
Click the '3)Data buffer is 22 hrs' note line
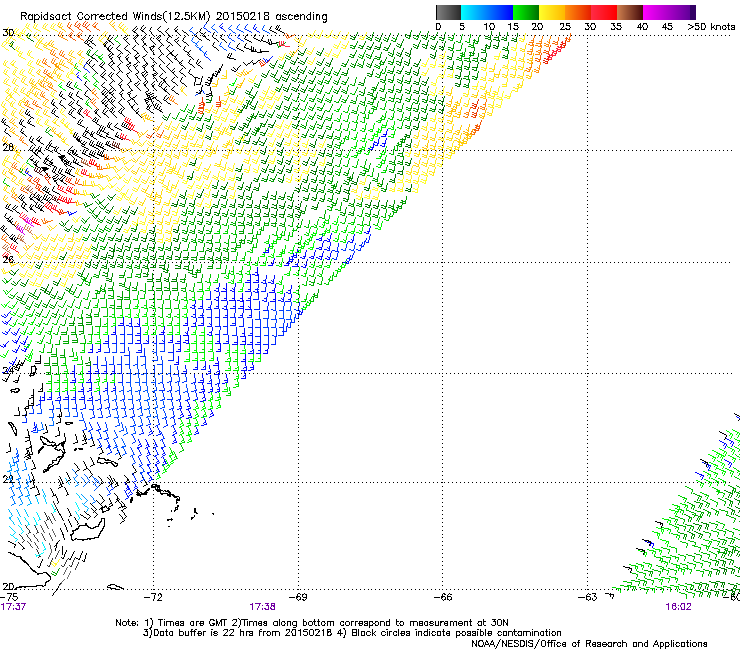point(352,633)
